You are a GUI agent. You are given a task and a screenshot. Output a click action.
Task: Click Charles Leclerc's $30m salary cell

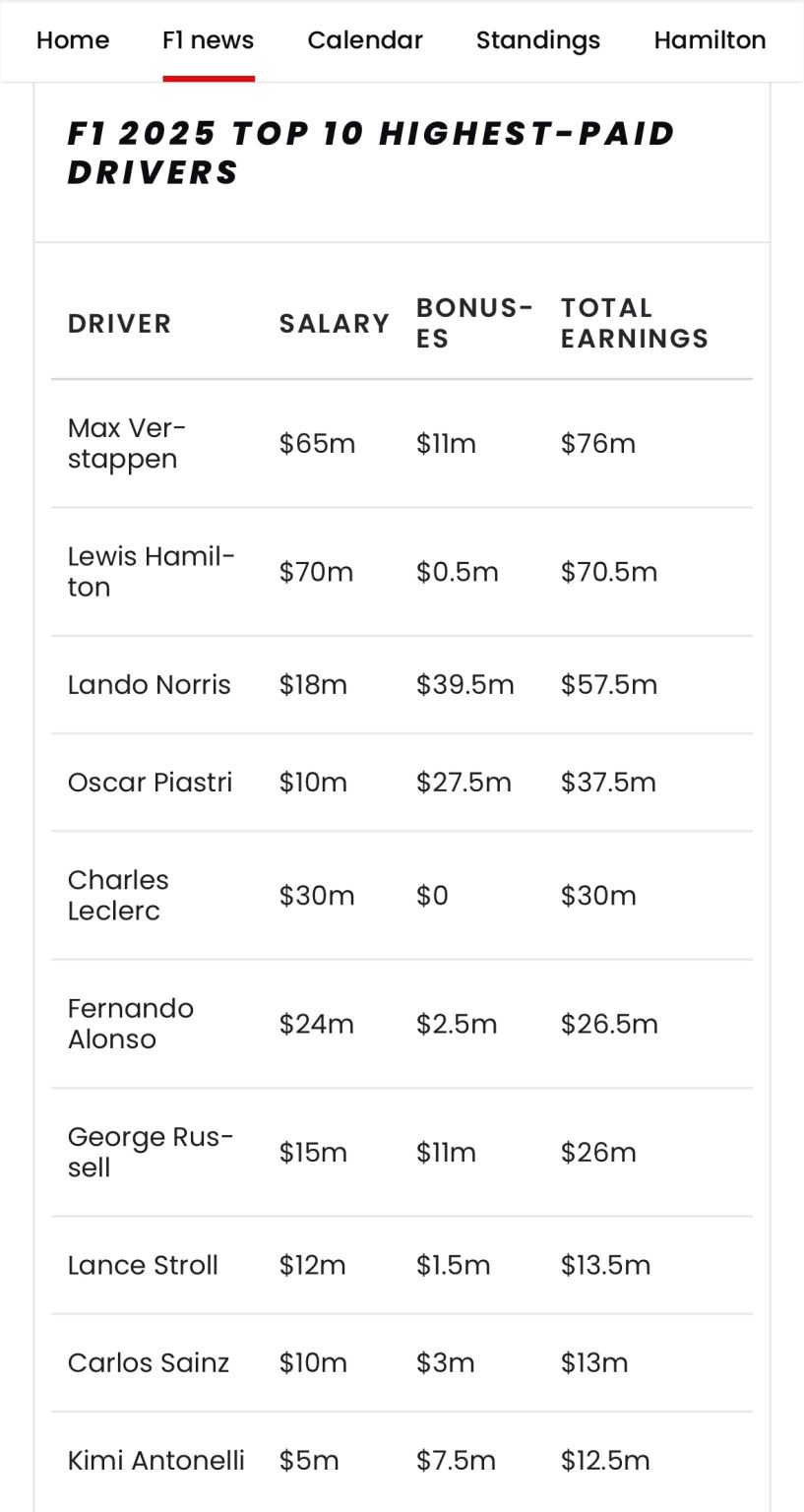pos(316,896)
